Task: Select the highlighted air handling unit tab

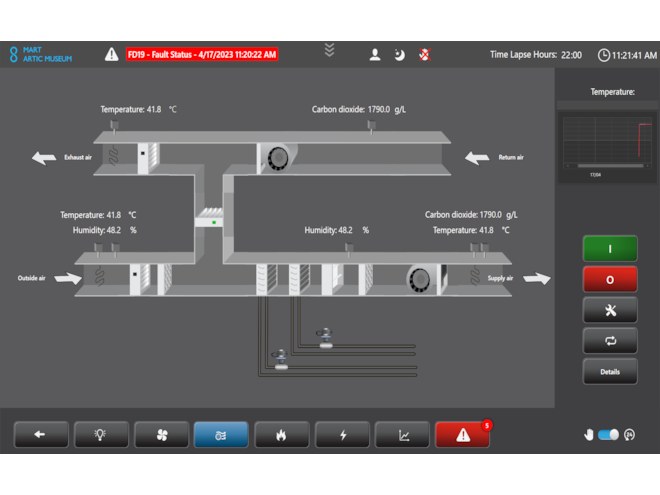Action: coord(221,435)
